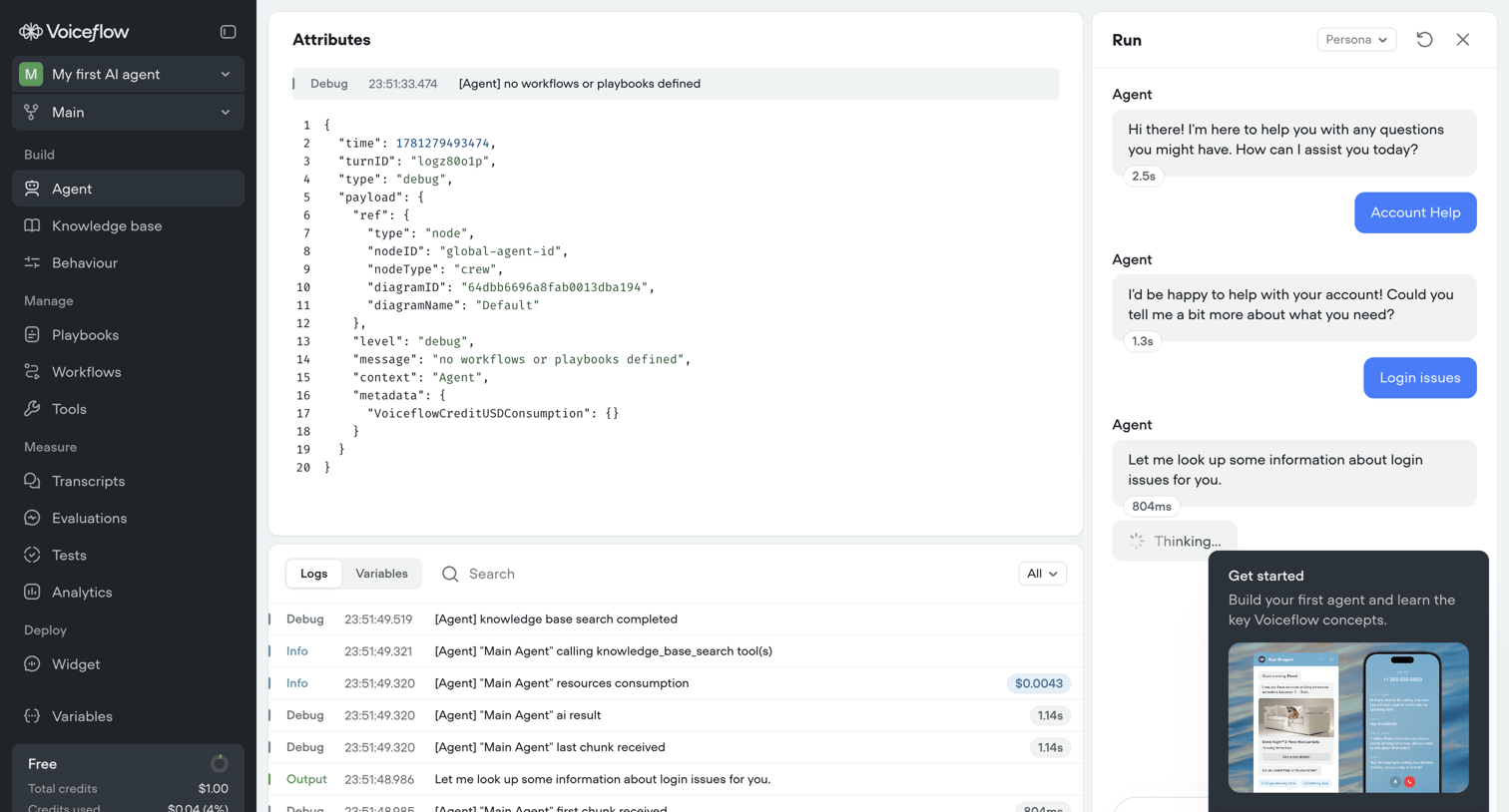
Task: Click the Playbooks icon
Action: tap(32, 335)
